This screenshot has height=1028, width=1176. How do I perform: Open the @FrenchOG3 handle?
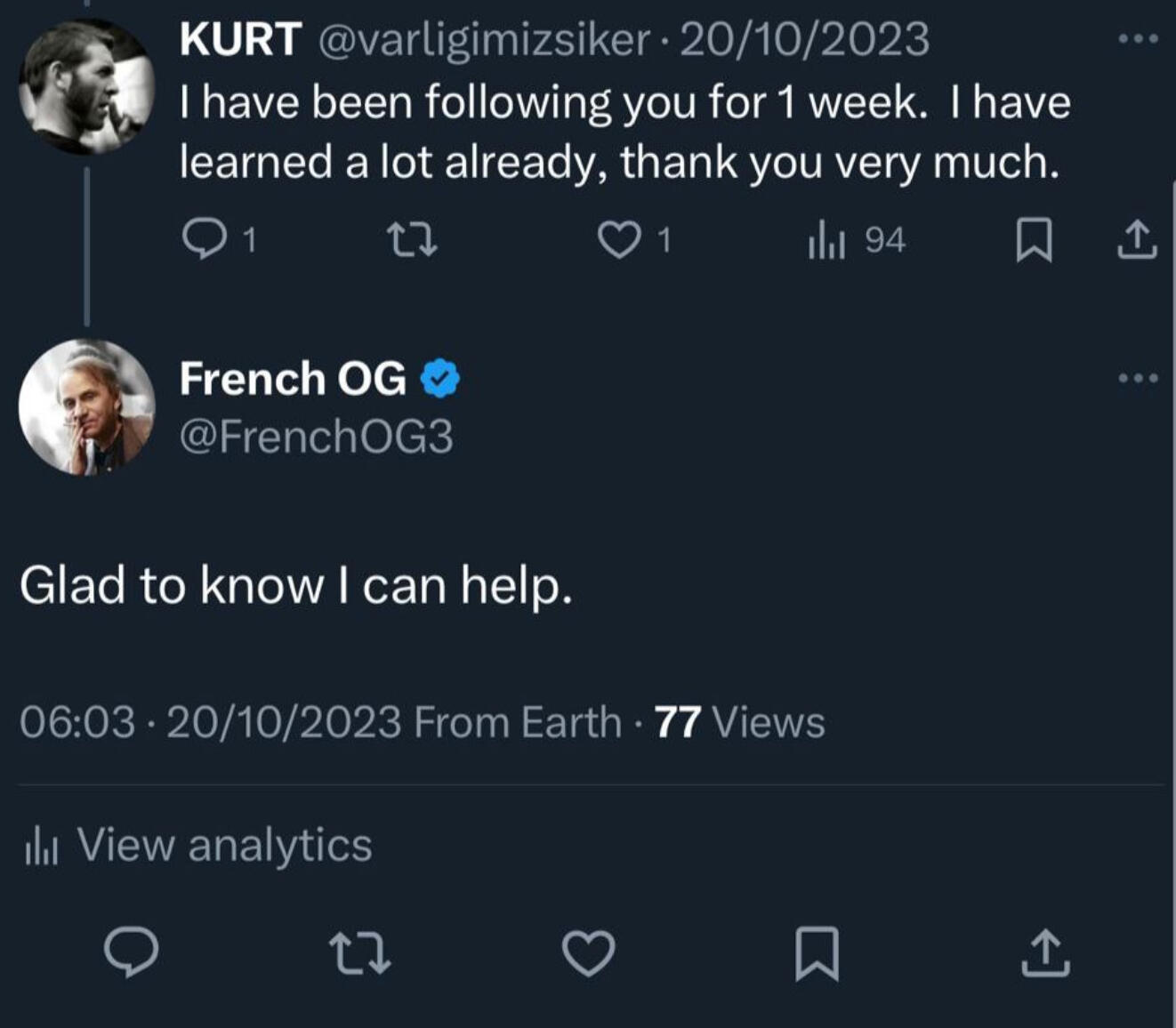(x=316, y=437)
